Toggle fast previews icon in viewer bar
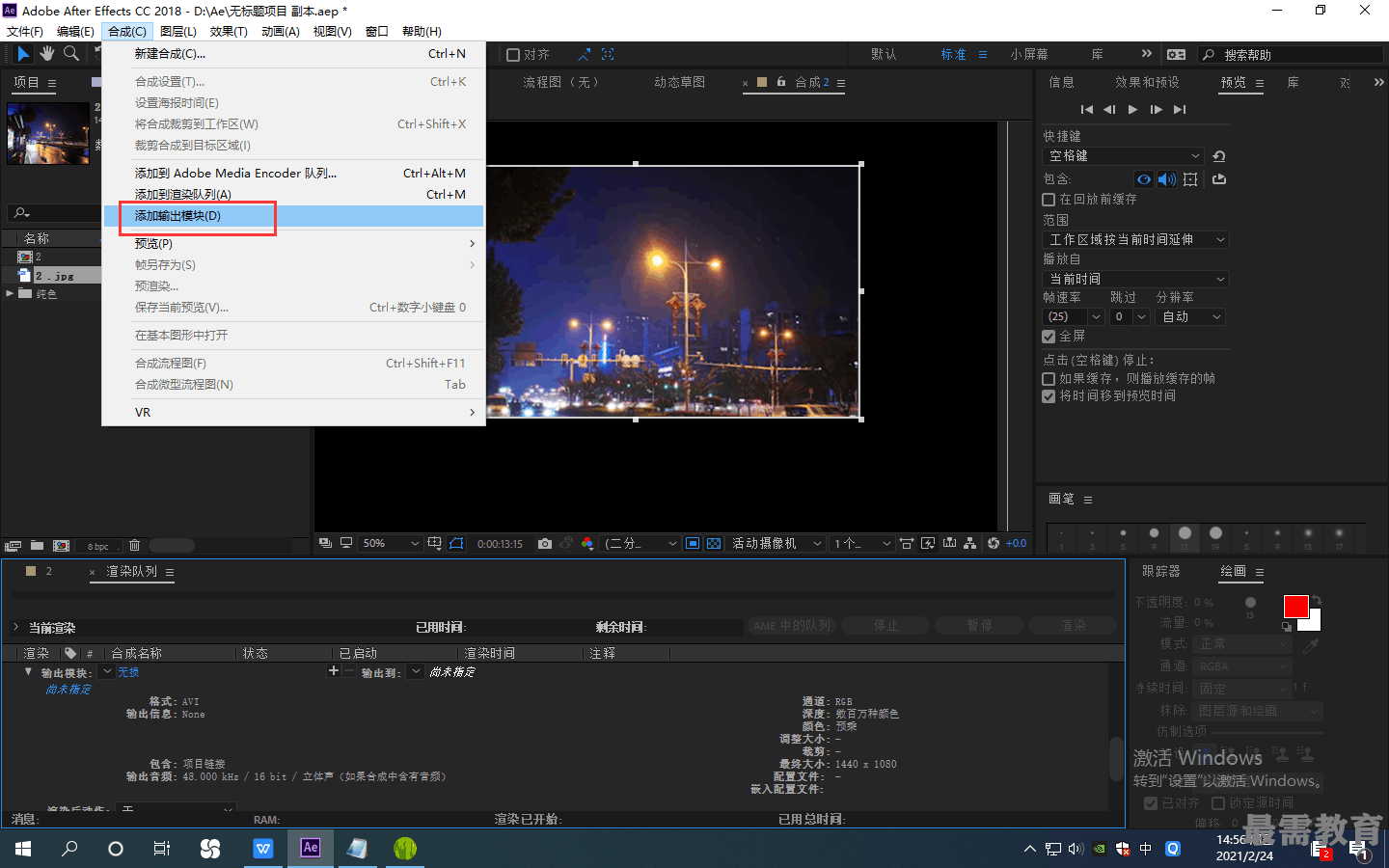 [x=928, y=544]
